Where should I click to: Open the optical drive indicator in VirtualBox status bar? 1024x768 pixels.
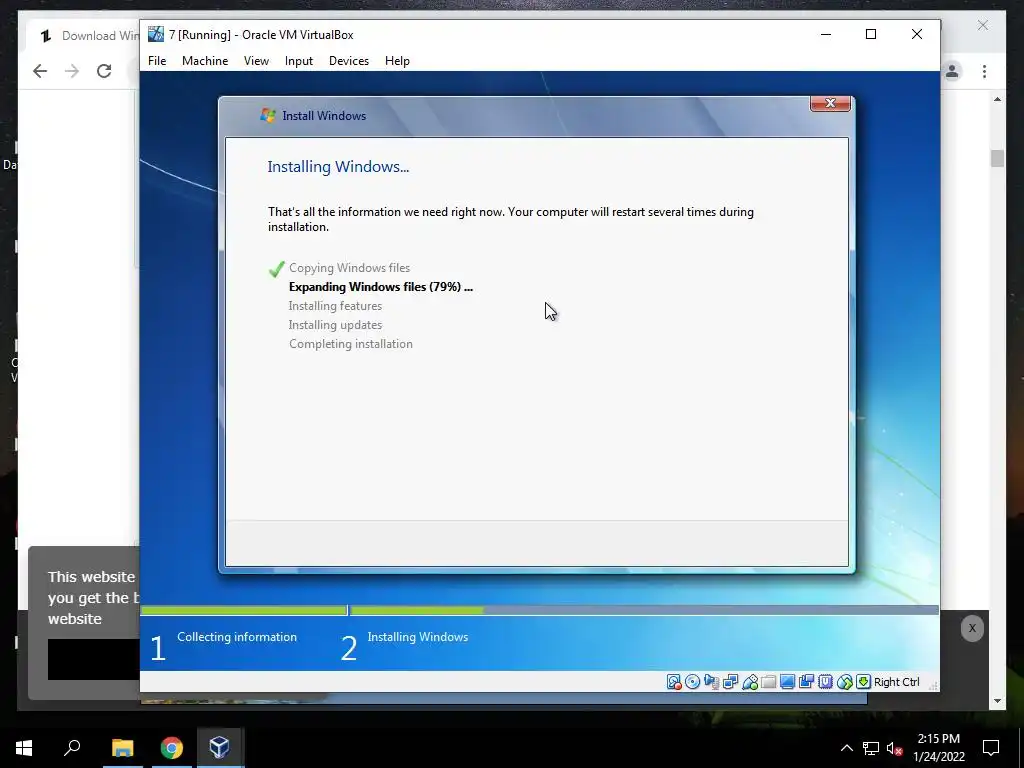[x=693, y=682]
